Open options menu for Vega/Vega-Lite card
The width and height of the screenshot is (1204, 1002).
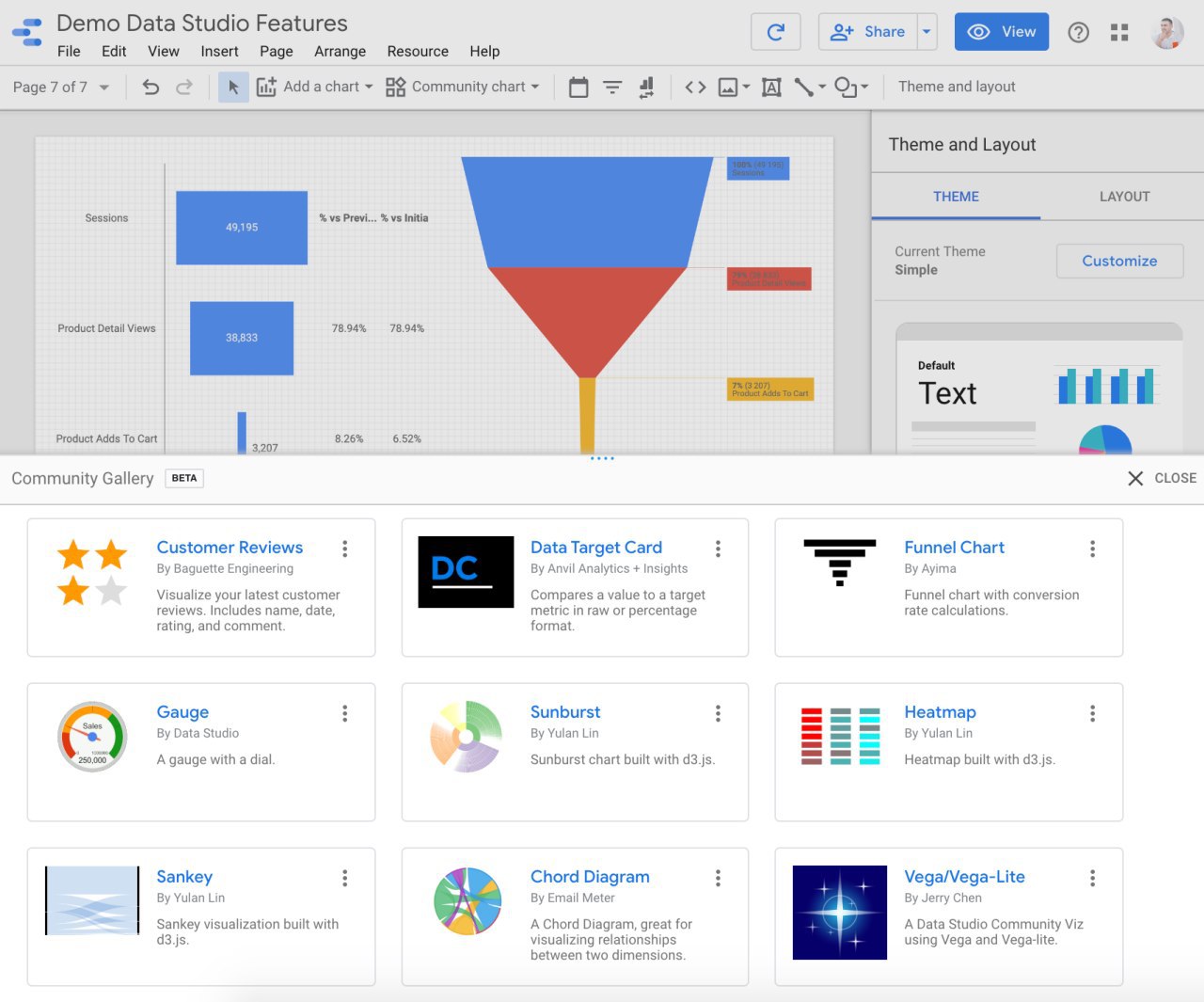(x=1092, y=878)
